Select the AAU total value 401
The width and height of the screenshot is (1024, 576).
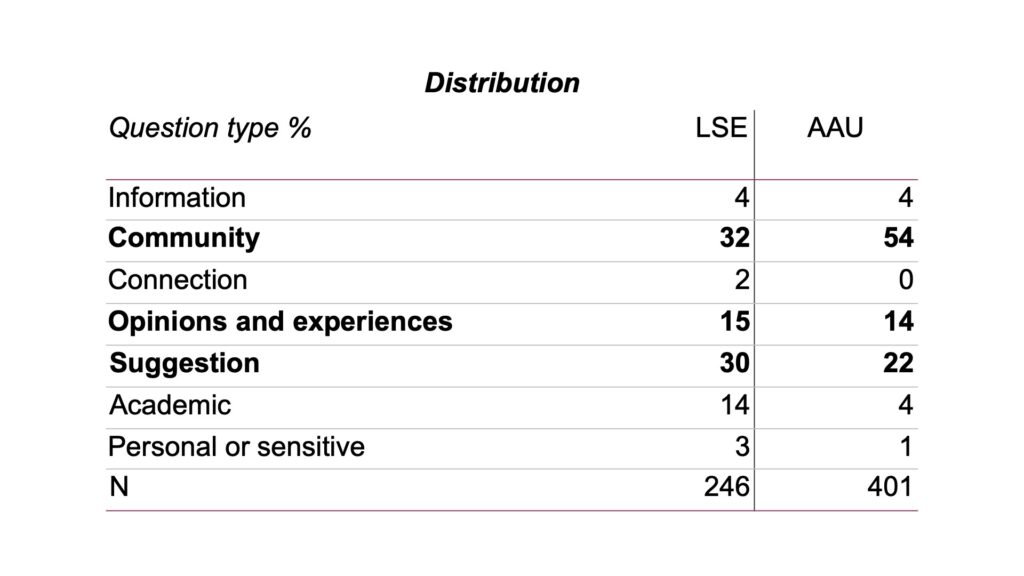tap(890, 487)
